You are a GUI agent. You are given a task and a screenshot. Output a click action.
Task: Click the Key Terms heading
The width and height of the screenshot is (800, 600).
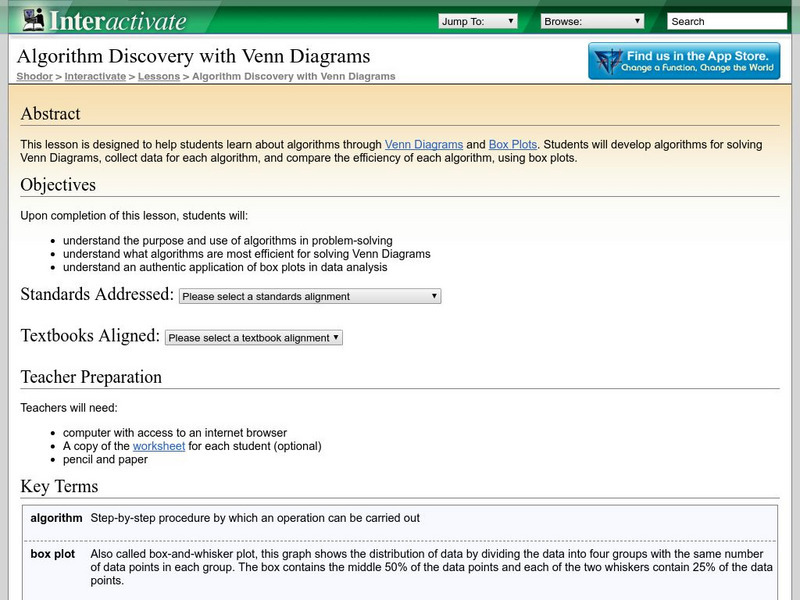(59, 486)
